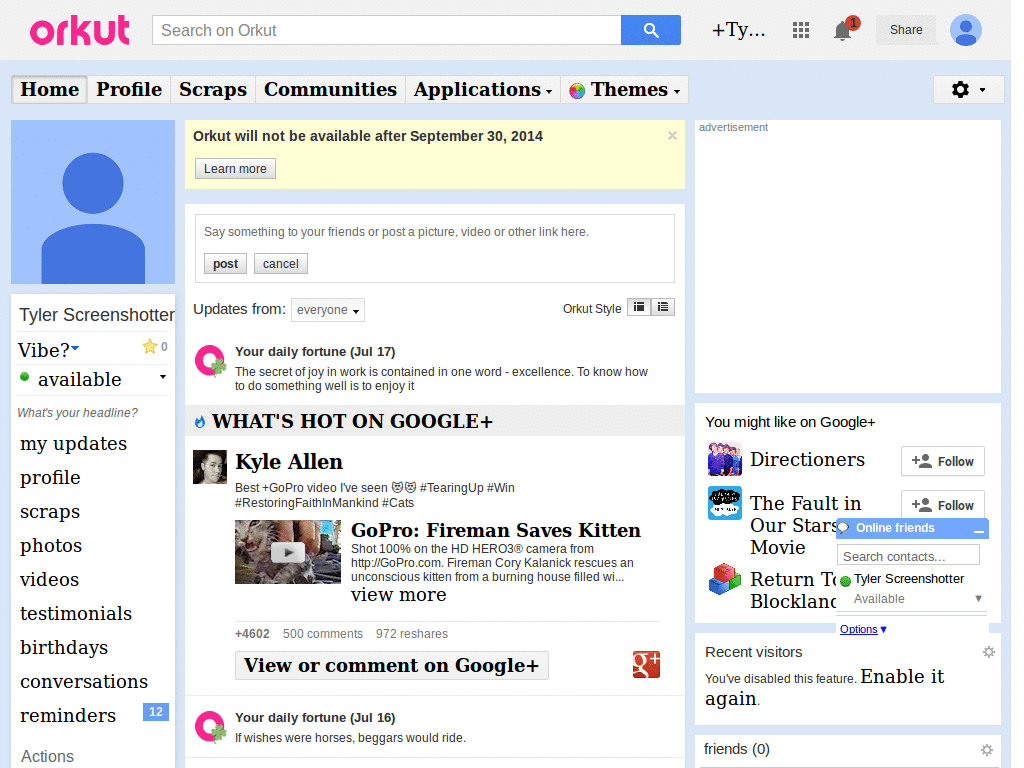Open chat Available status dropdown

pyautogui.click(x=978, y=598)
